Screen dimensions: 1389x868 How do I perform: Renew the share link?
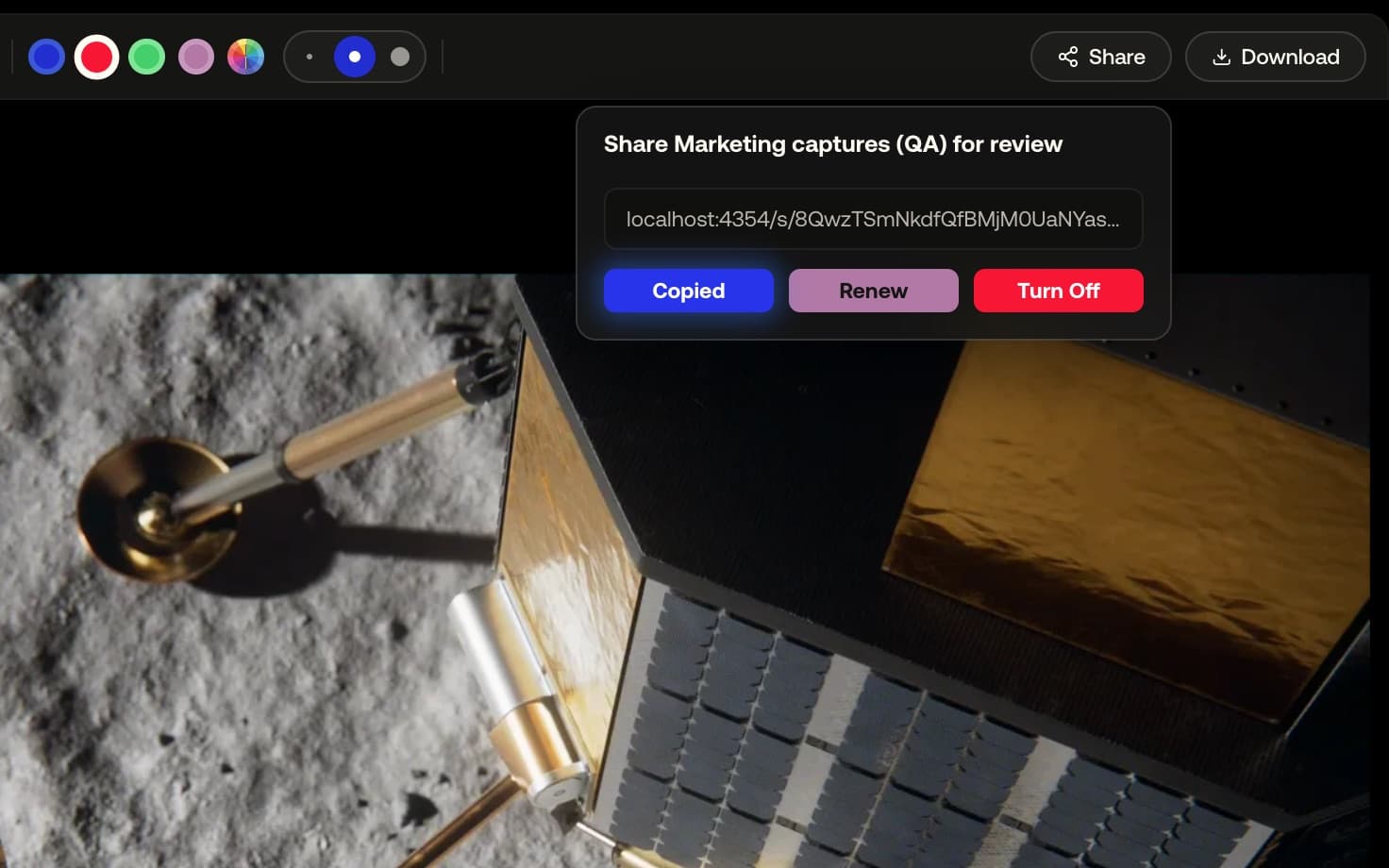coord(874,291)
